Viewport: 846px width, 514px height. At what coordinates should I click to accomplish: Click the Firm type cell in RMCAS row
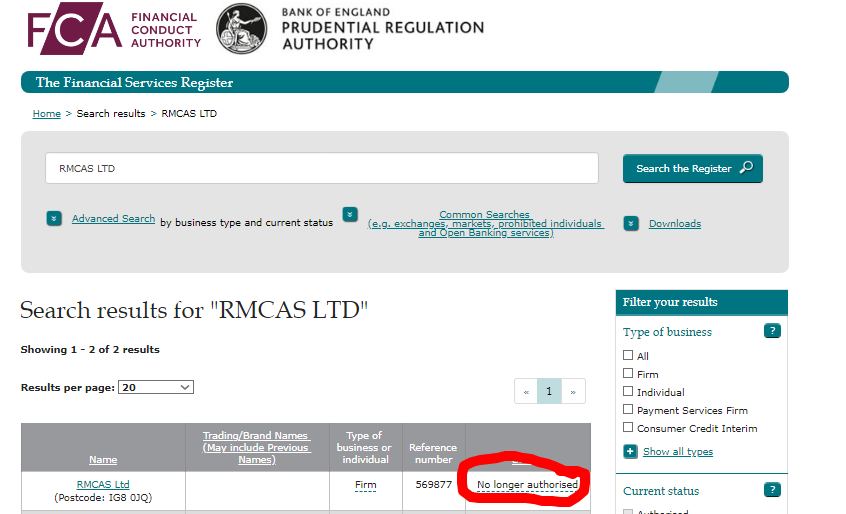point(365,485)
